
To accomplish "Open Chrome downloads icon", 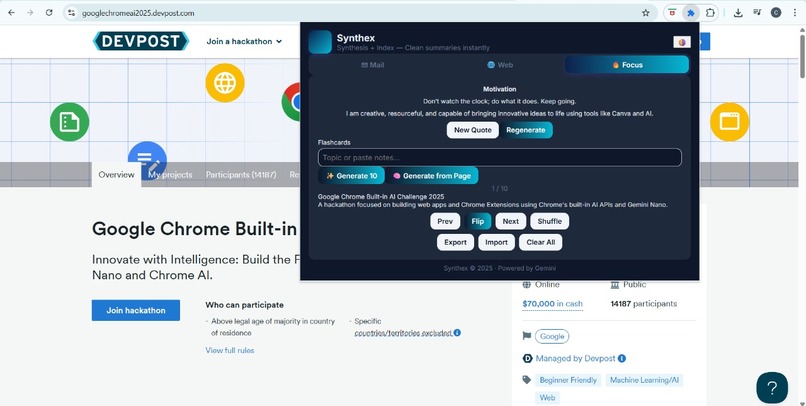I will click(738, 13).
